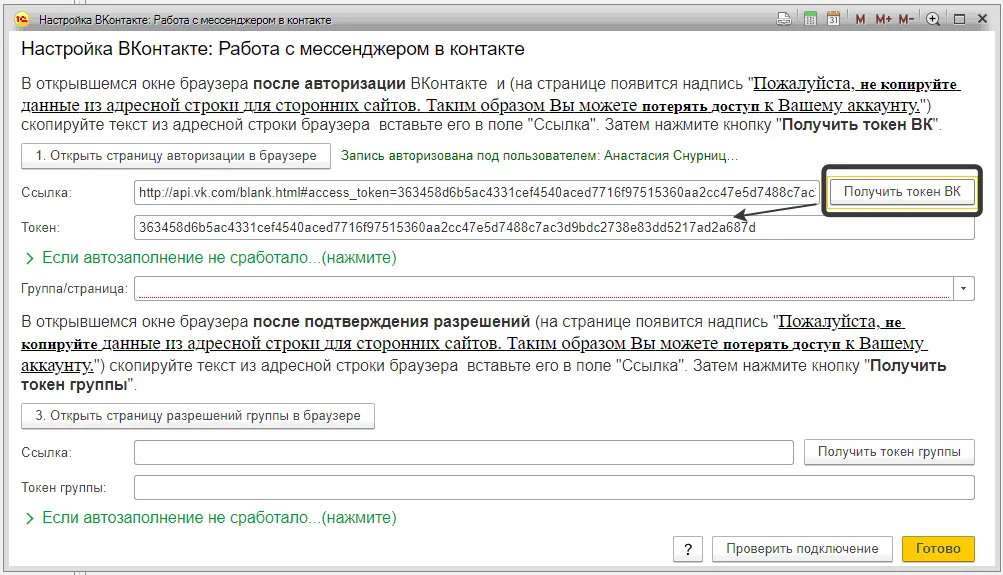
Task: Maximize the settings window
Action: 960,19
